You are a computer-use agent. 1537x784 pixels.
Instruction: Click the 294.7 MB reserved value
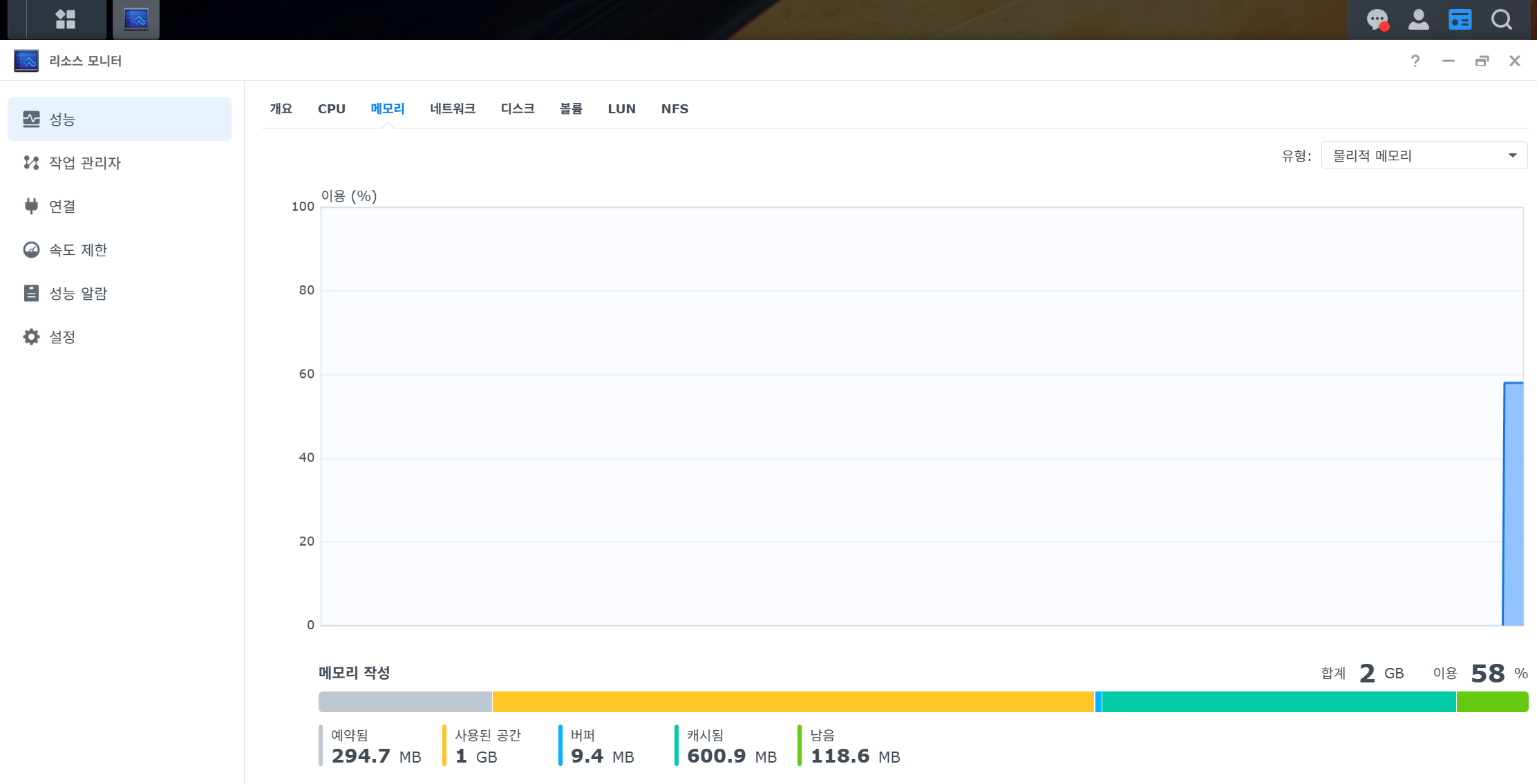(377, 756)
